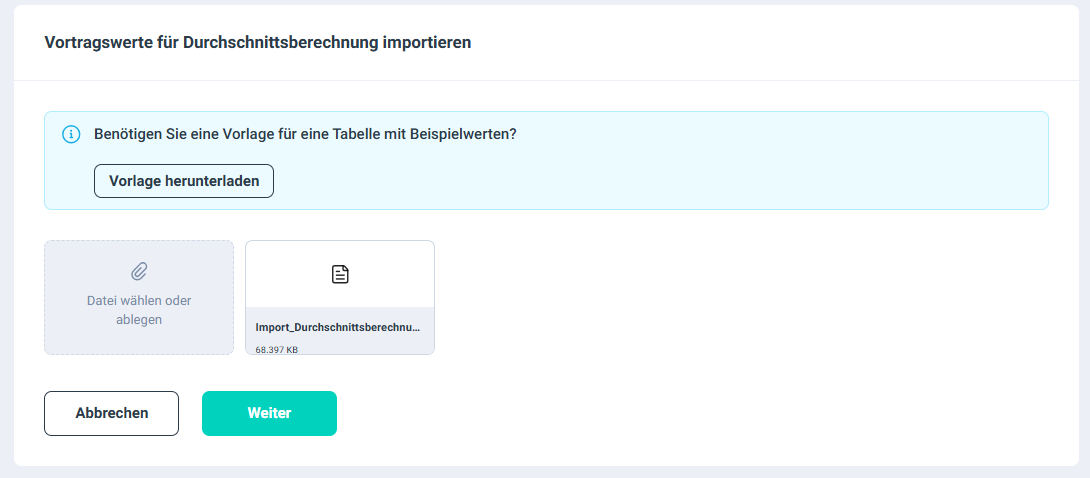Continue the import with Weiter
Screen dimensions: 1090x478
270,413
